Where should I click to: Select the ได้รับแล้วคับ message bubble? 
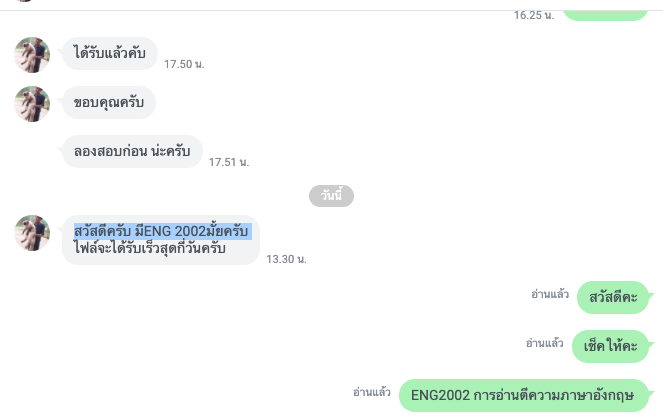(x=110, y=53)
